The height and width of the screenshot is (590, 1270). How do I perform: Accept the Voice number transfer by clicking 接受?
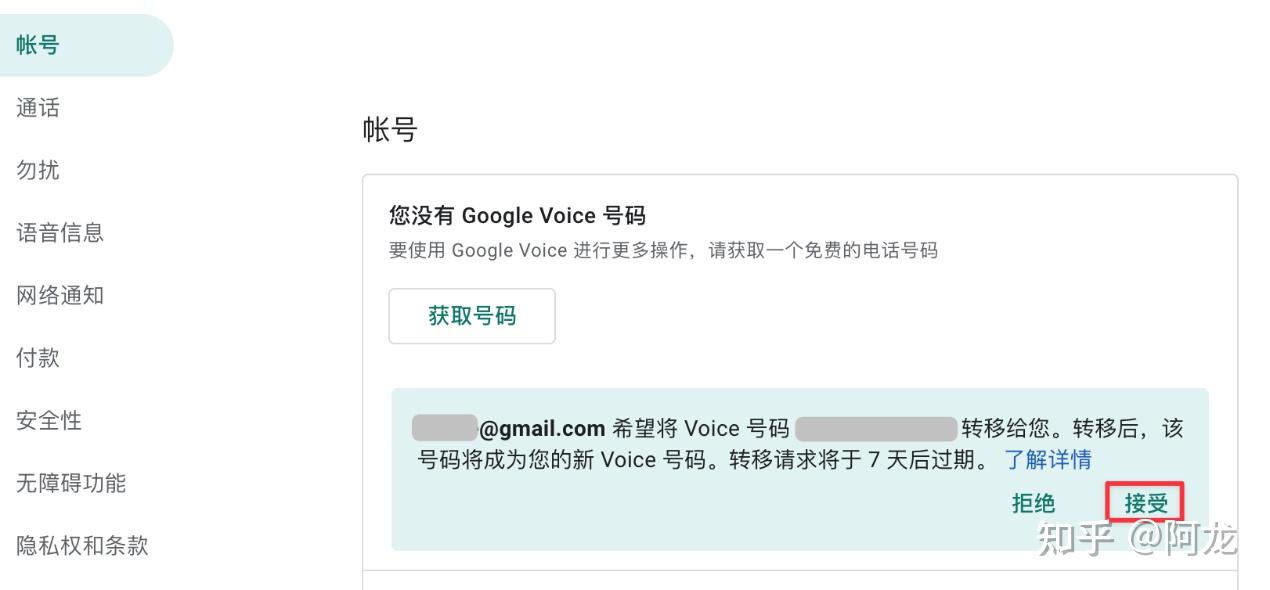tap(1144, 503)
